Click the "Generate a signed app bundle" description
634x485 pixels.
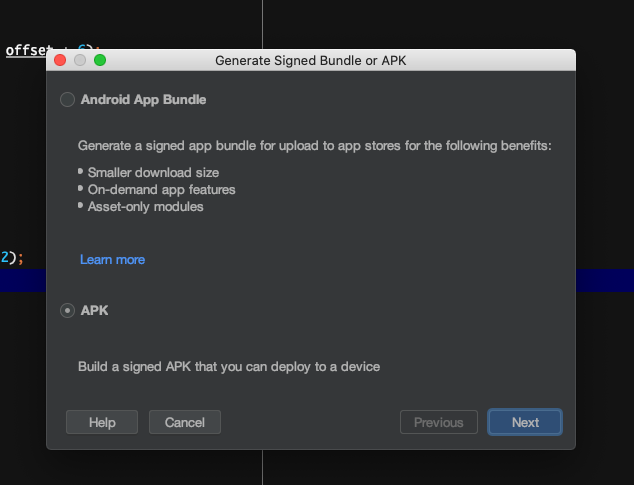[315, 146]
